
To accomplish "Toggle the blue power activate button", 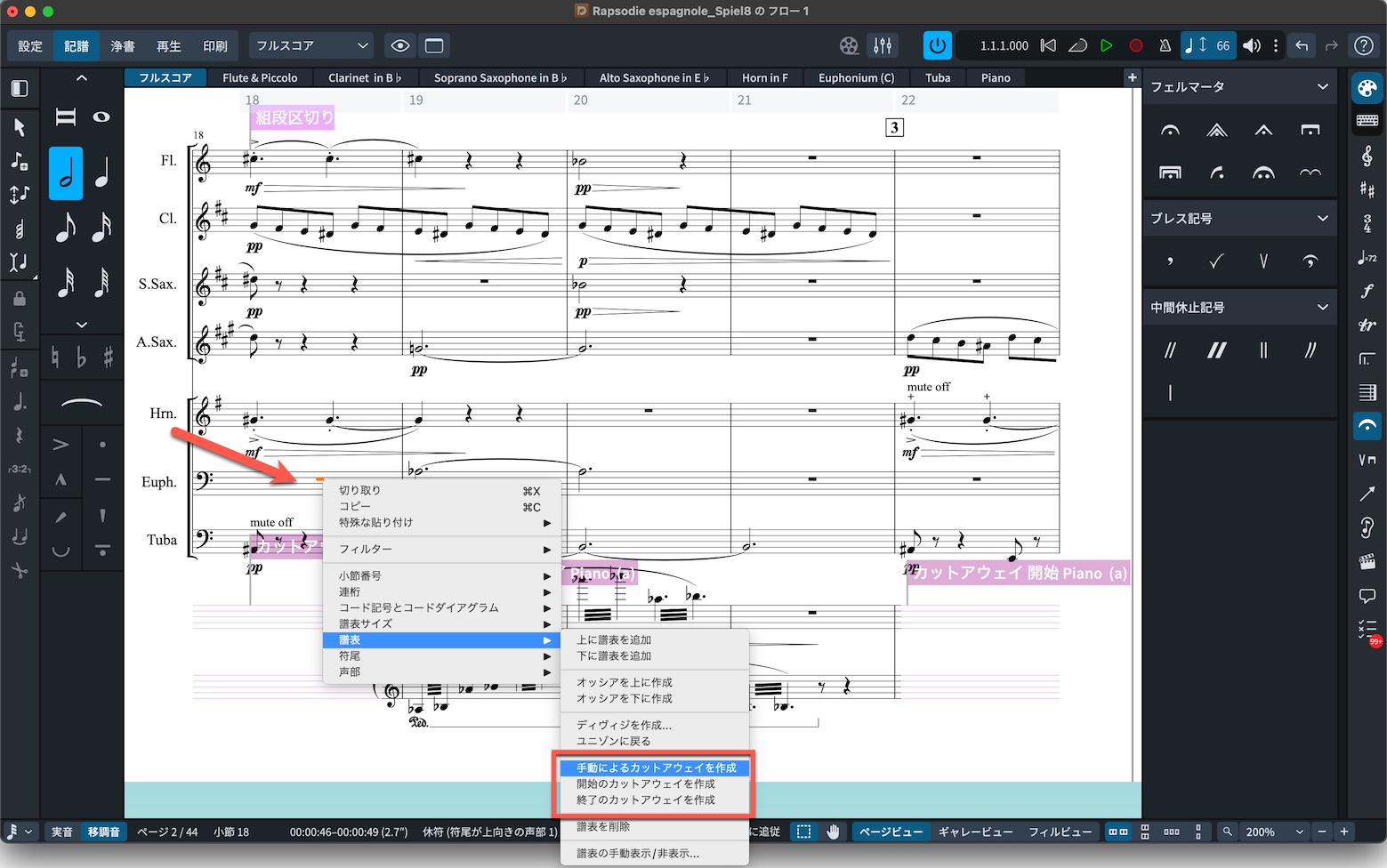I will pyautogui.click(x=937, y=45).
